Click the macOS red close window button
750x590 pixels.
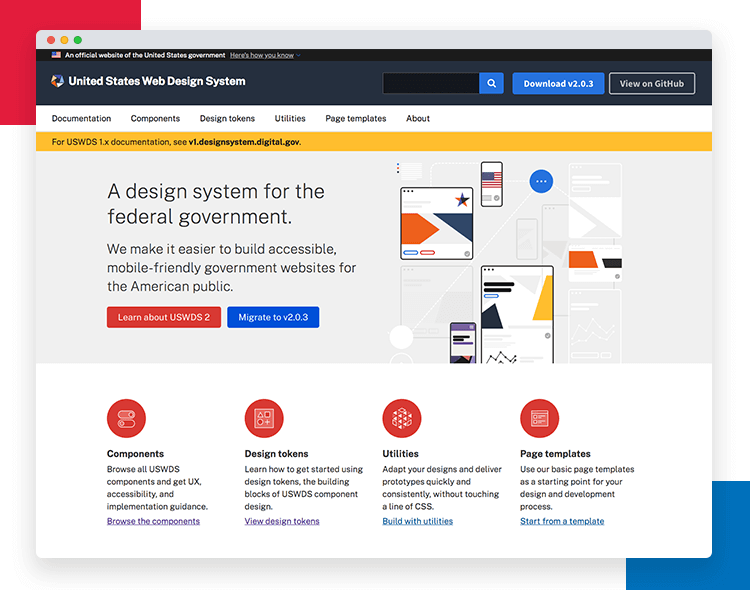(x=51, y=40)
